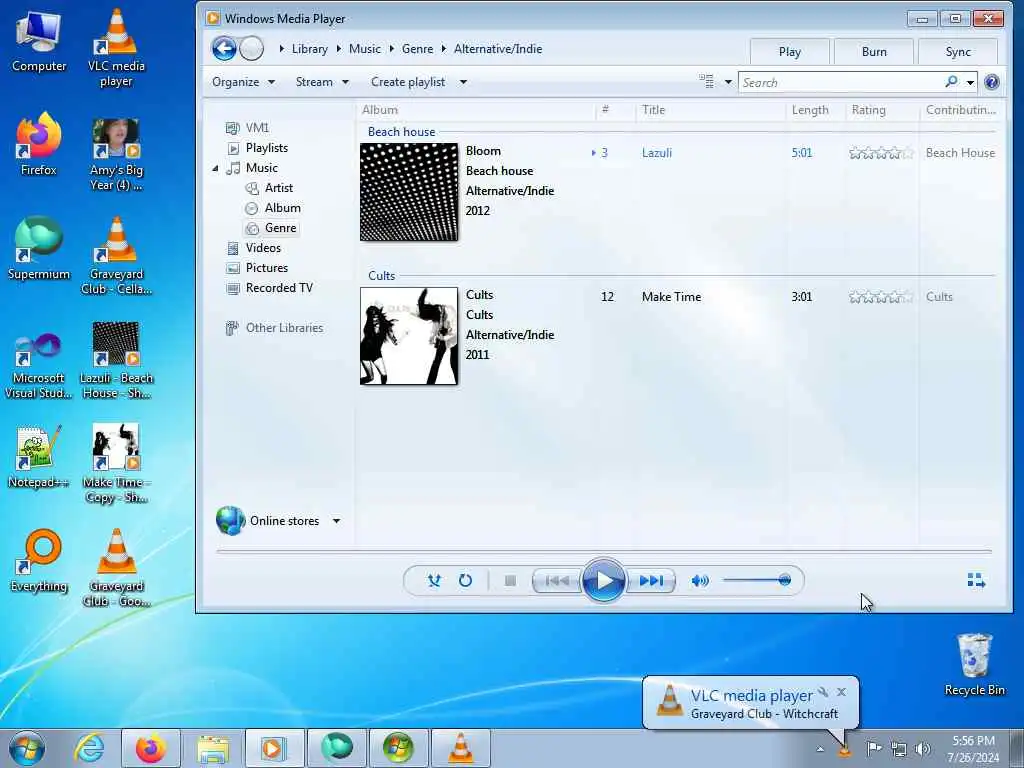
Task: Skip to the next track
Action: tap(651, 581)
